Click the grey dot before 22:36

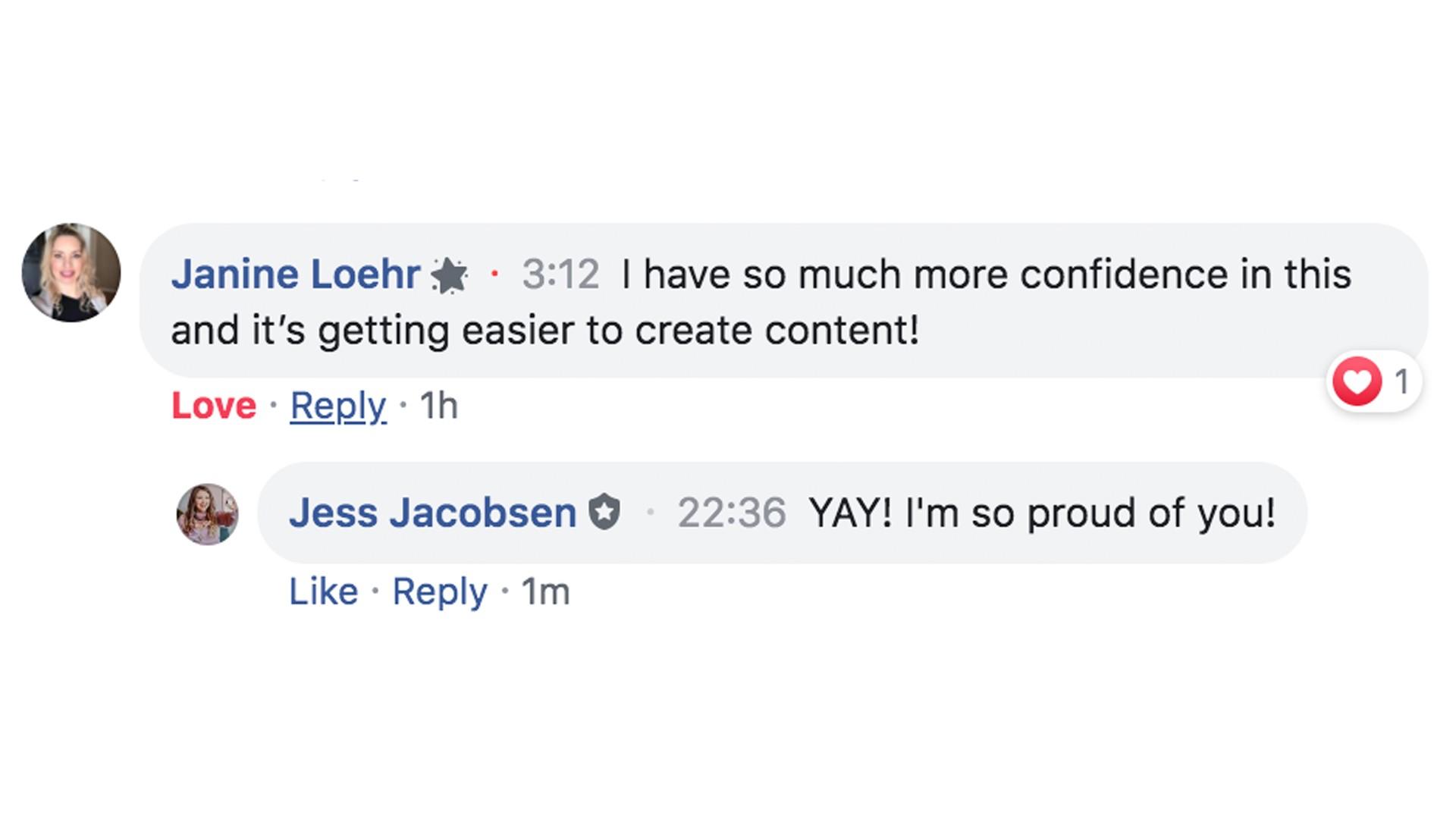(650, 512)
